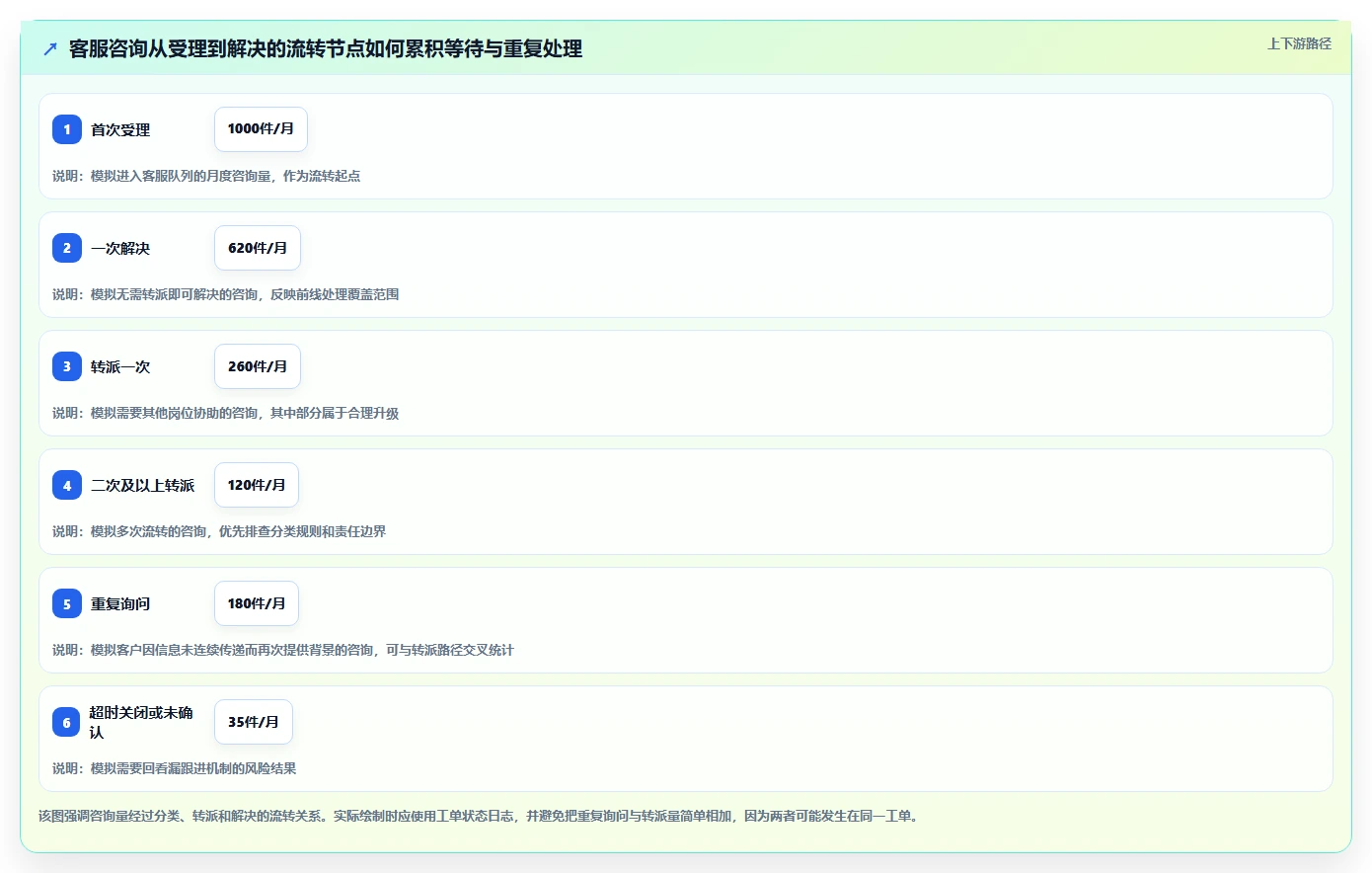Select the 超时关闭或未确认 step label

(141, 722)
